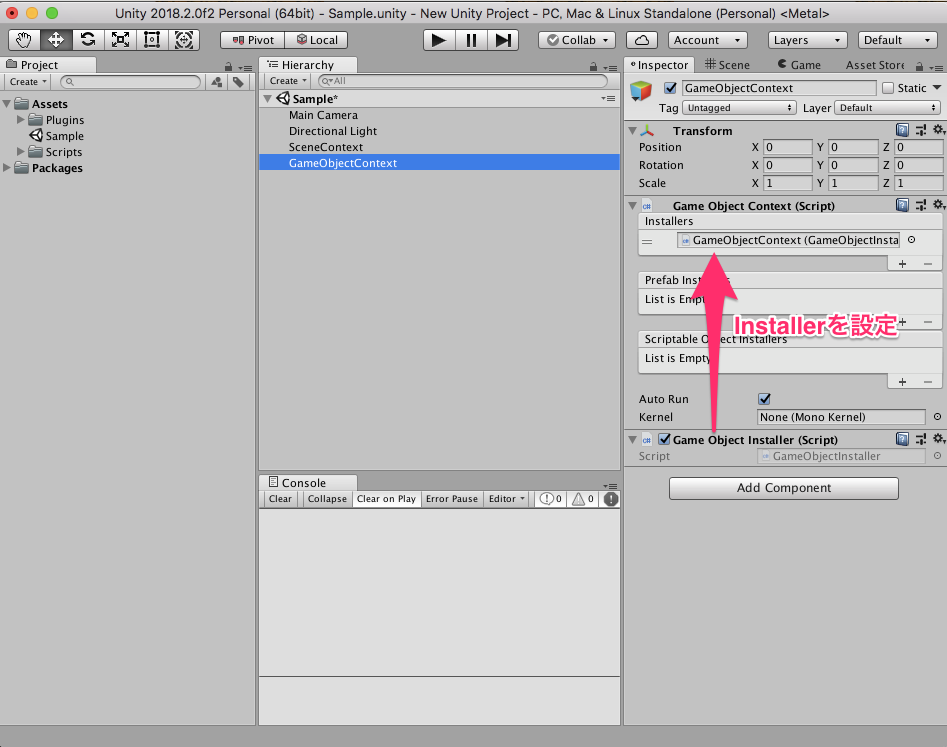The height and width of the screenshot is (747, 947).
Task: Select Main Camera in Hierarchy
Action: 323,115
